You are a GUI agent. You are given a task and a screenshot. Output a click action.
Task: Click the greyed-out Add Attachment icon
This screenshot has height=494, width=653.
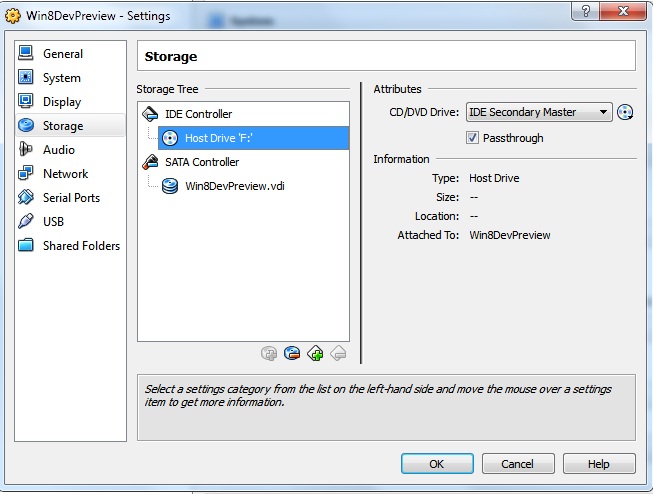pyautogui.click(x=268, y=353)
